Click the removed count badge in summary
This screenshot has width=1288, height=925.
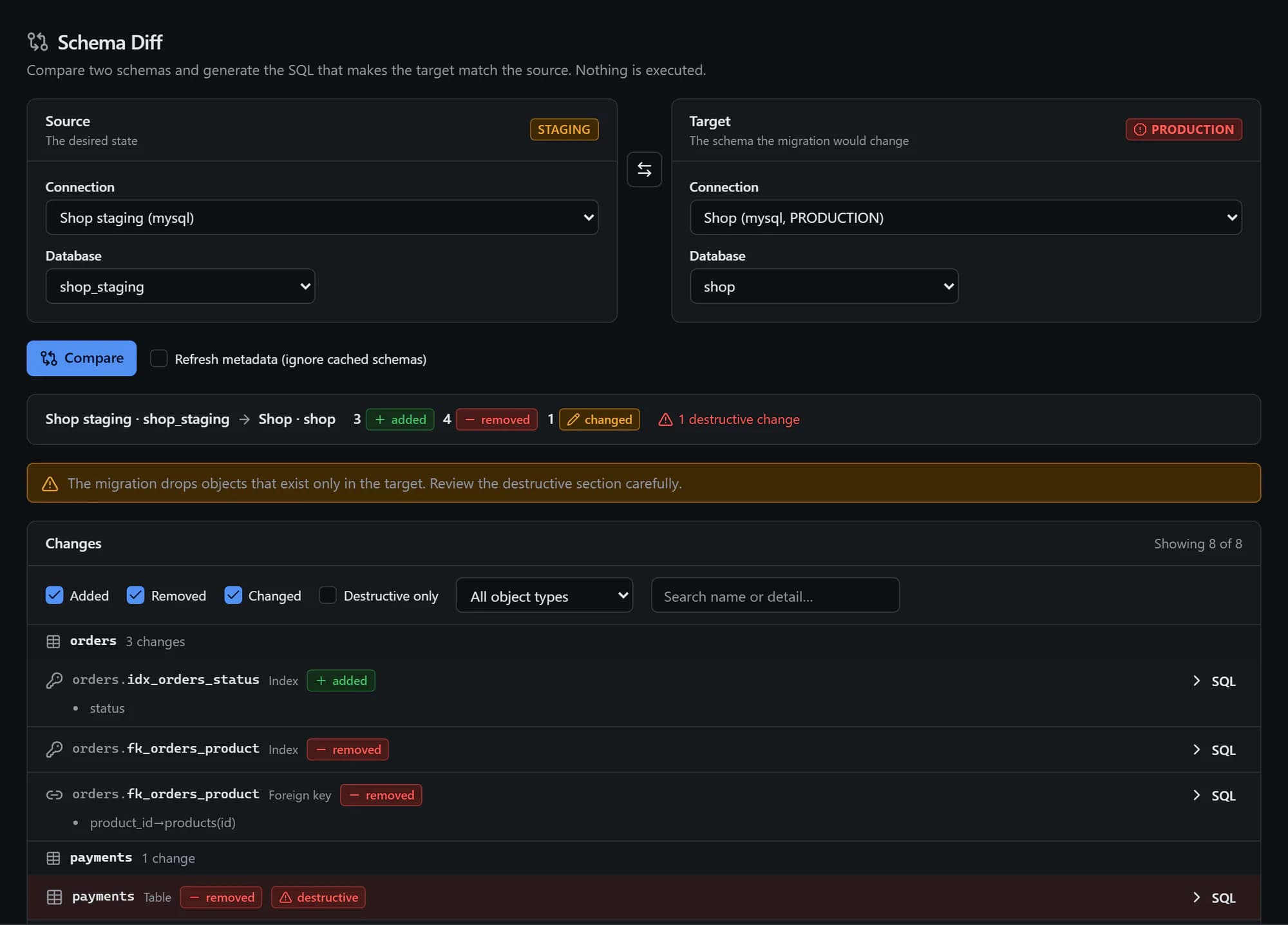click(497, 420)
